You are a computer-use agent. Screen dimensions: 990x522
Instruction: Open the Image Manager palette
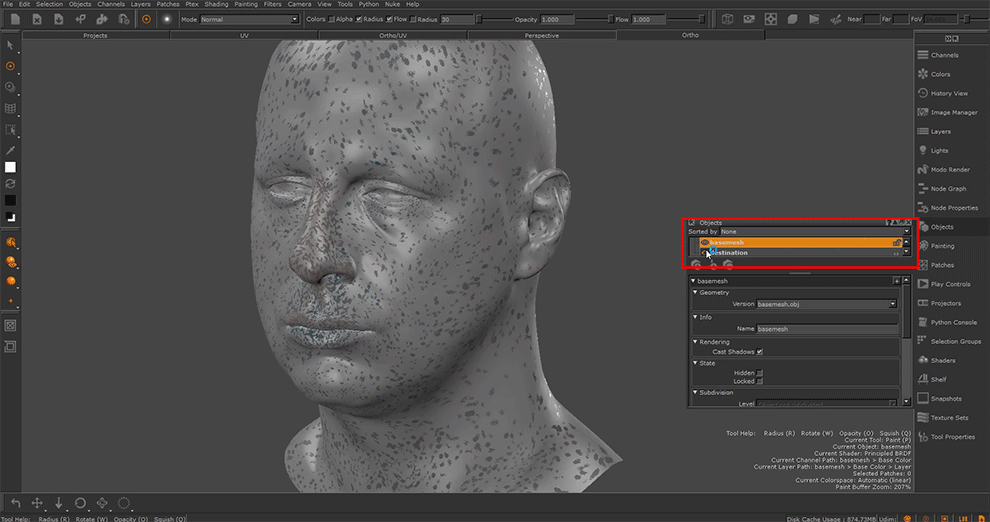(953, 112)
